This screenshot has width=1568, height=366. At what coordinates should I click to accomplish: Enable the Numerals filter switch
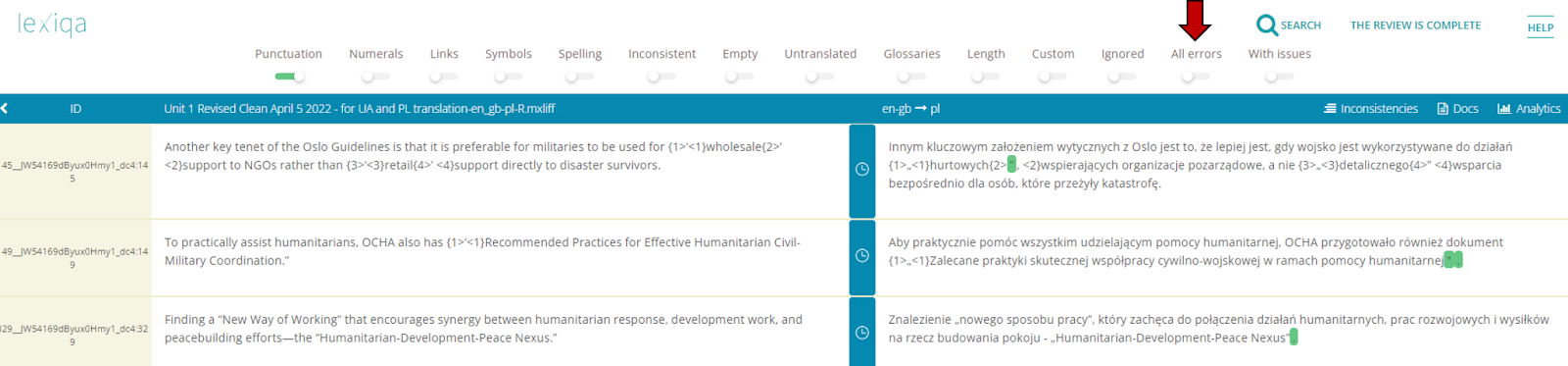375,77
